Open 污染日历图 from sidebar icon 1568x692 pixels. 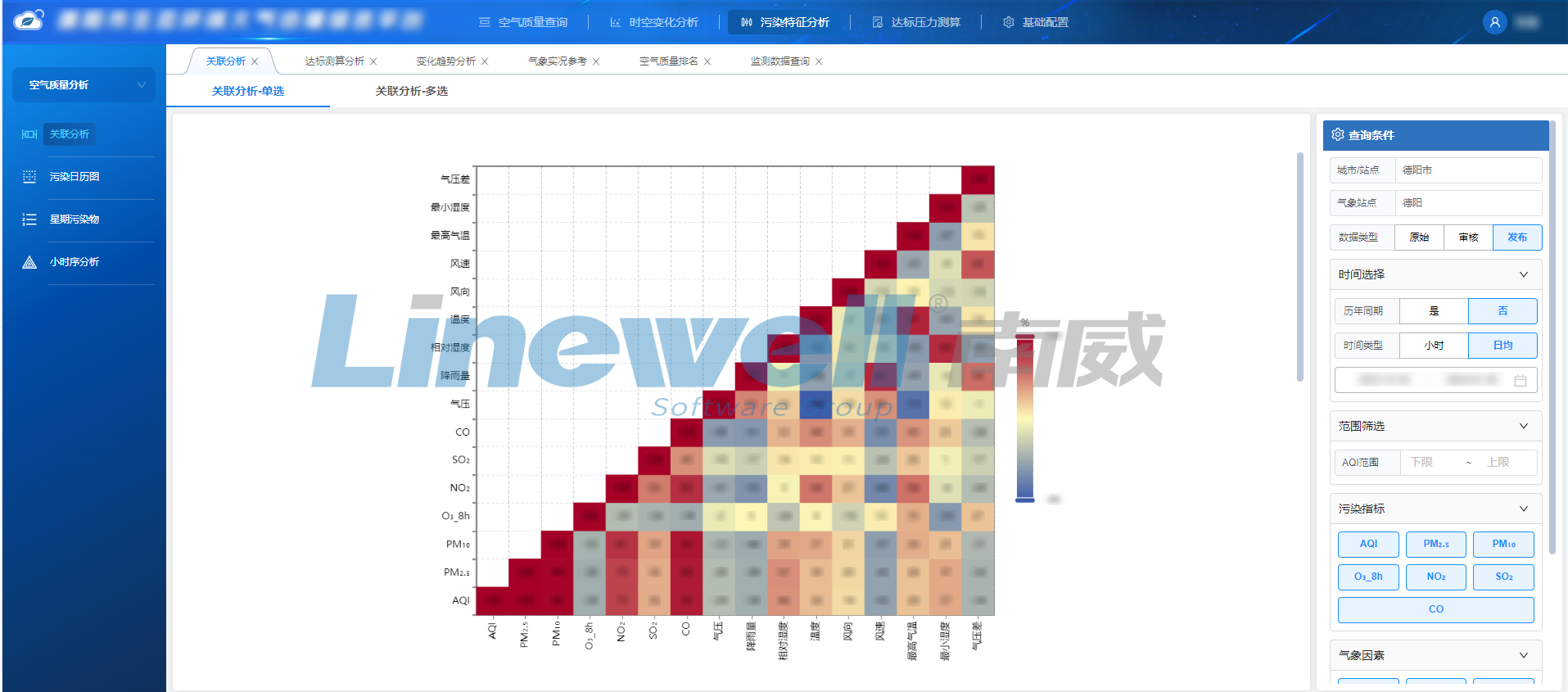click(x=29, y=177)
